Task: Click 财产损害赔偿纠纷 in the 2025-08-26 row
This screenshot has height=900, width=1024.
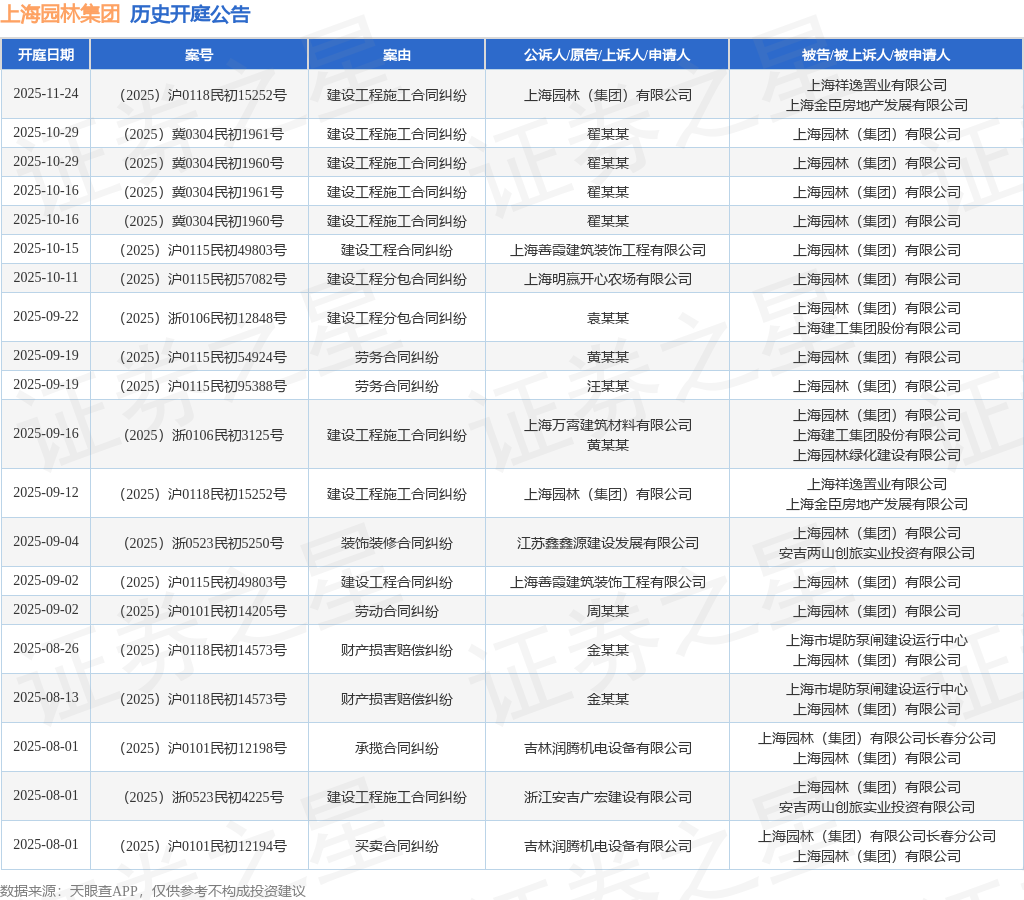Action: [396, 651]
